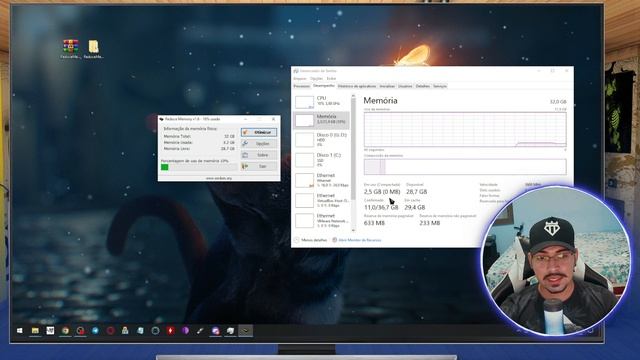Viewport: 640px width, 360px height.
Task: Collapse view with Menos detalhes
Action: (x=311, y=240)
